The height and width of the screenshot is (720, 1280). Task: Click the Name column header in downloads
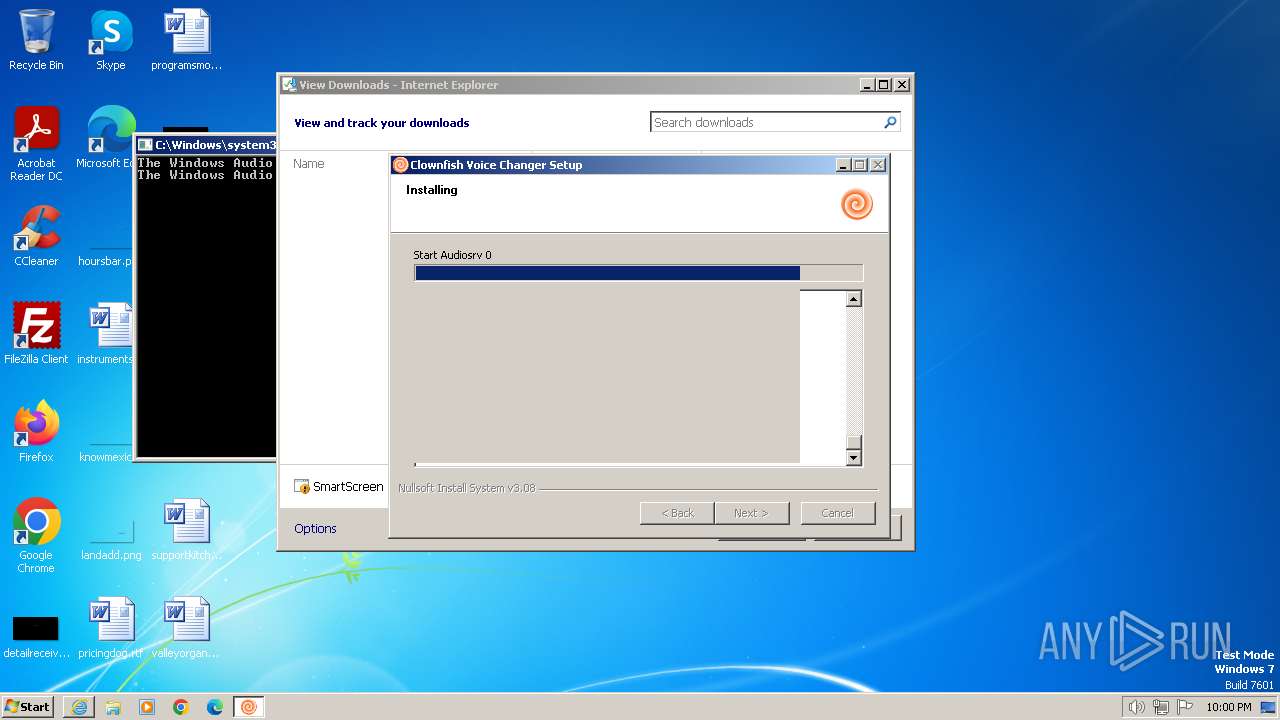(x=309, y=163)
